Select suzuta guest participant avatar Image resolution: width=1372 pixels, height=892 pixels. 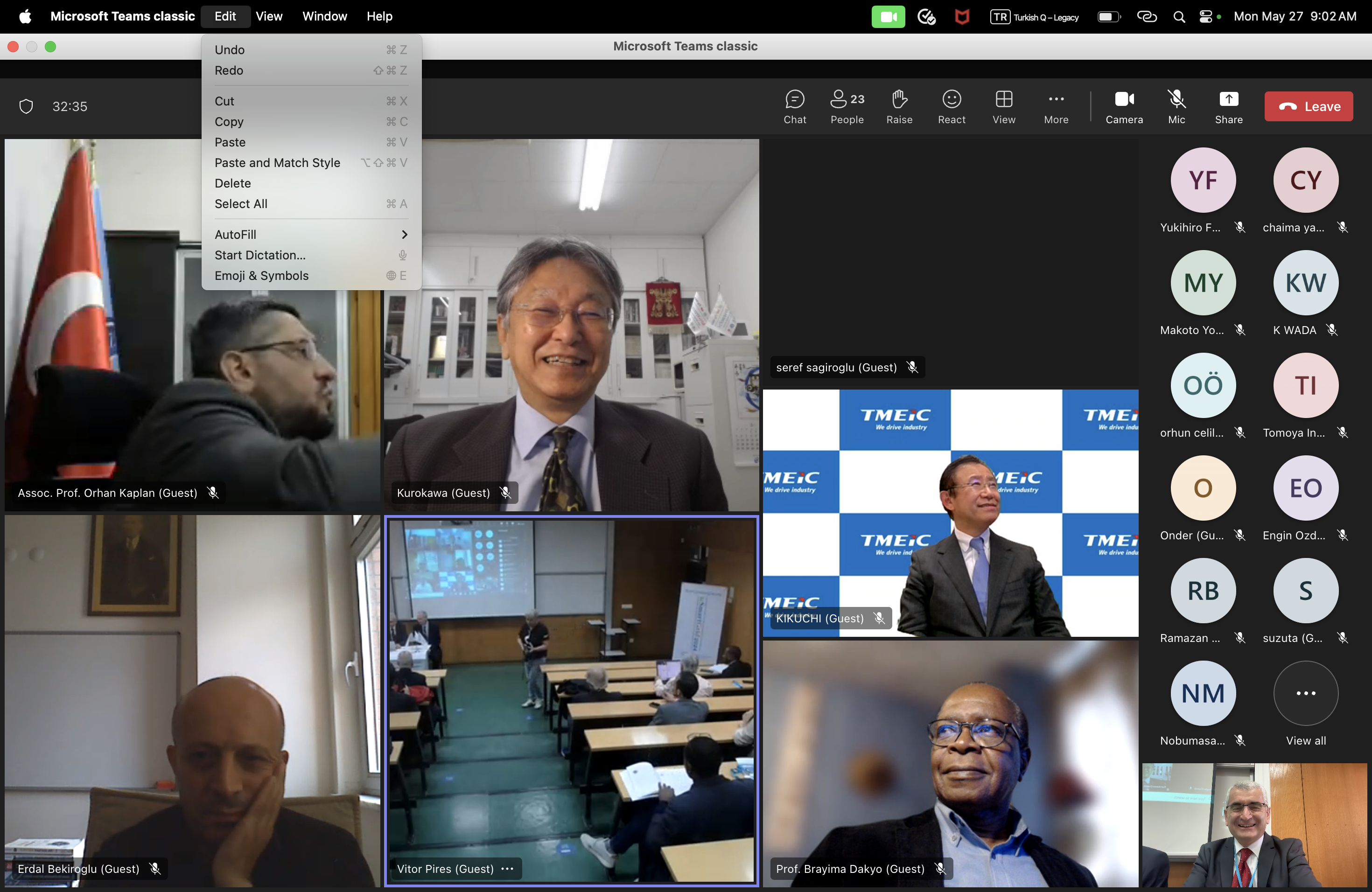1306,590
